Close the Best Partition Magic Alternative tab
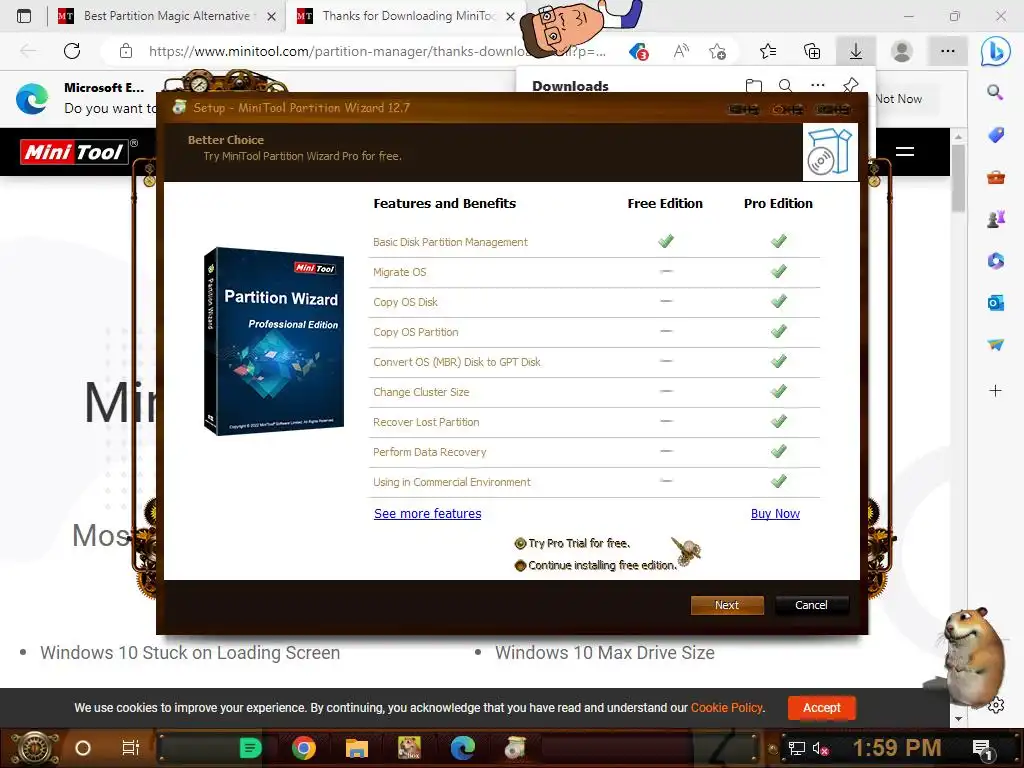 (272, 16)
